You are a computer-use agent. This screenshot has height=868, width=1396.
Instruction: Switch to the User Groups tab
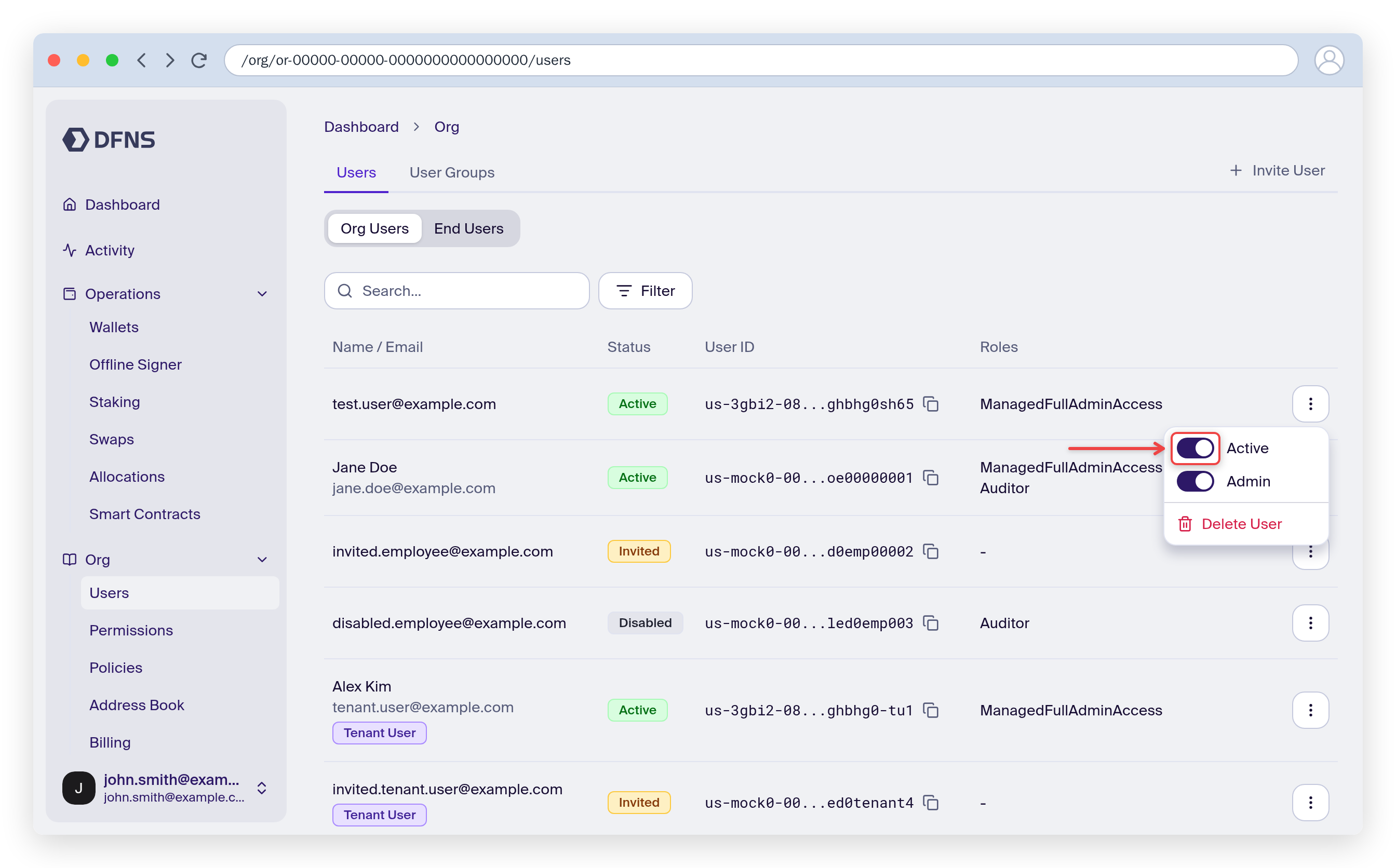coord(452,173)
